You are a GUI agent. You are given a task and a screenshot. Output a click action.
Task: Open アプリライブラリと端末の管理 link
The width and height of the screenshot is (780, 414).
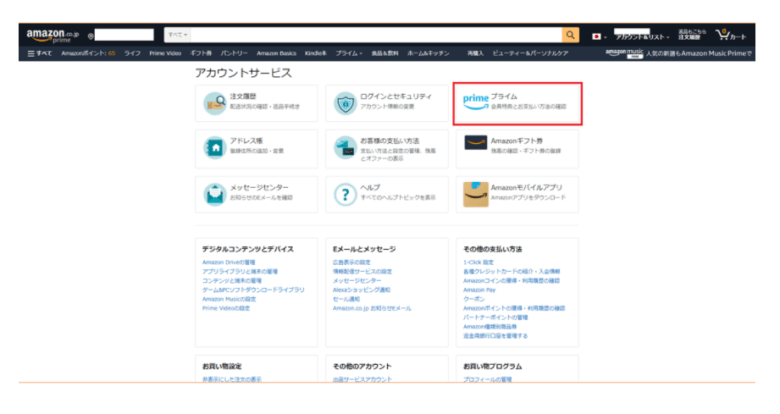(x=240, y=272)
